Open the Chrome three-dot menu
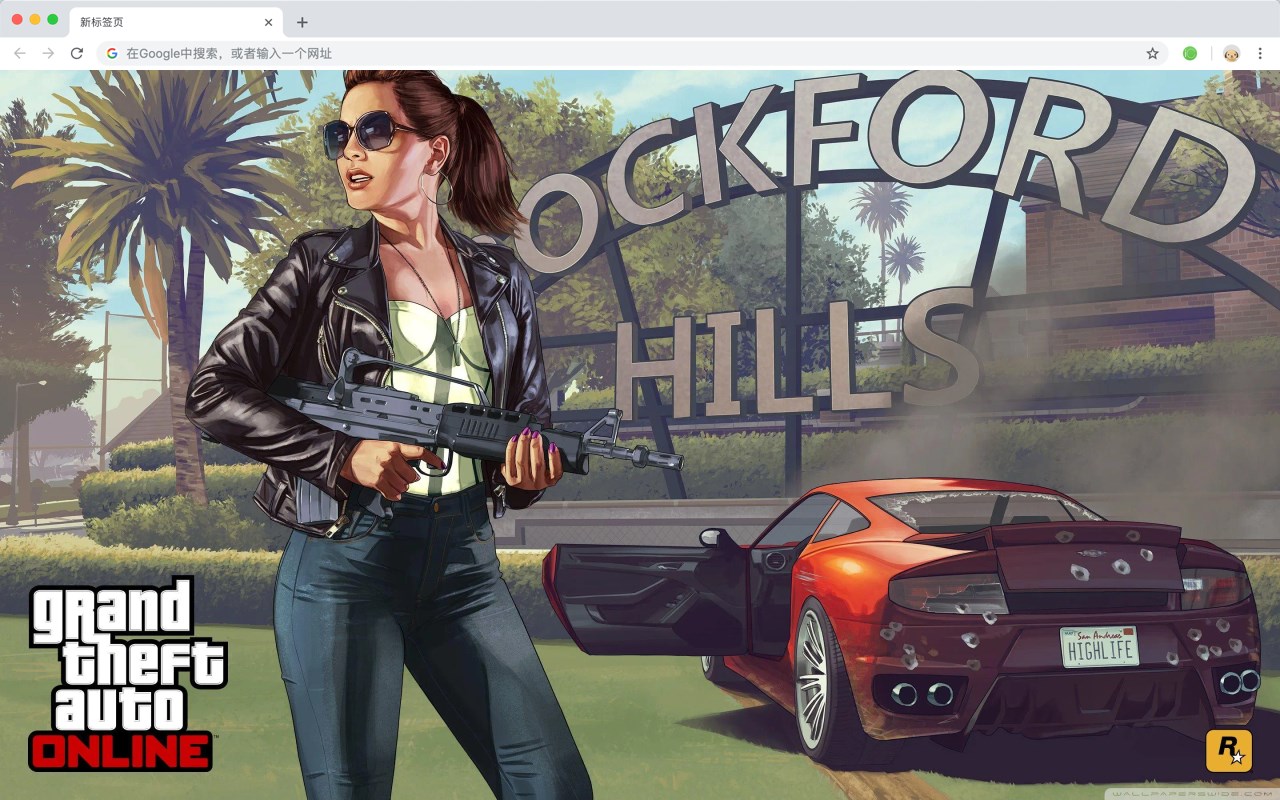 (x=1261, y=53)
